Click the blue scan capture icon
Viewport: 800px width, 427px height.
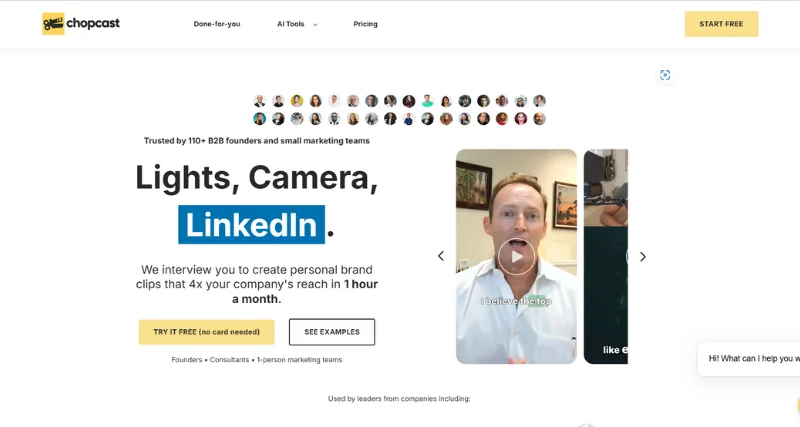pos(665,75)
